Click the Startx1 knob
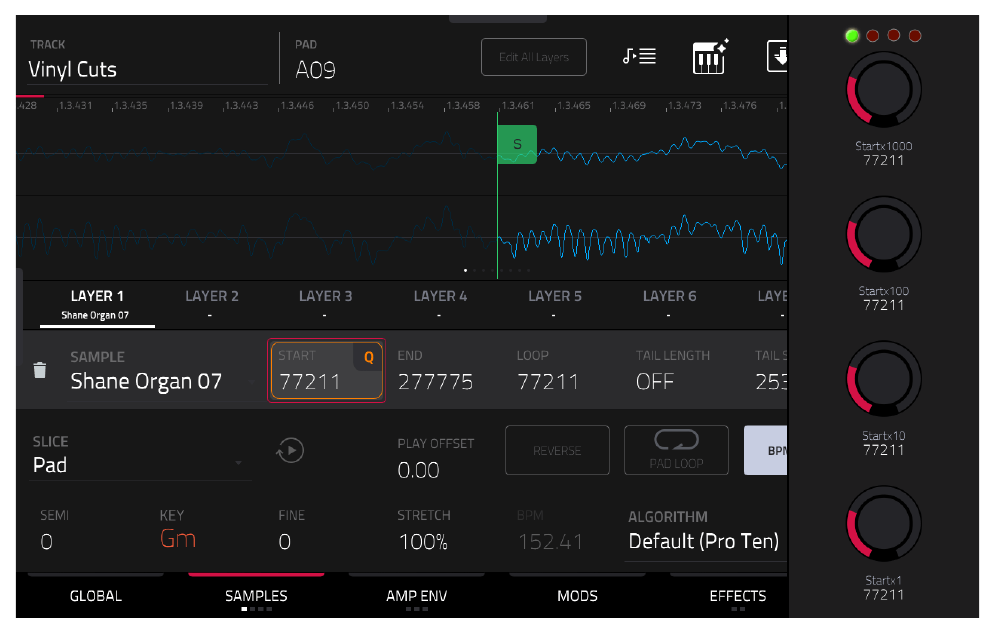Image resolution: width=996 pixels, height=634 pixels. click(x=884, y=524)
